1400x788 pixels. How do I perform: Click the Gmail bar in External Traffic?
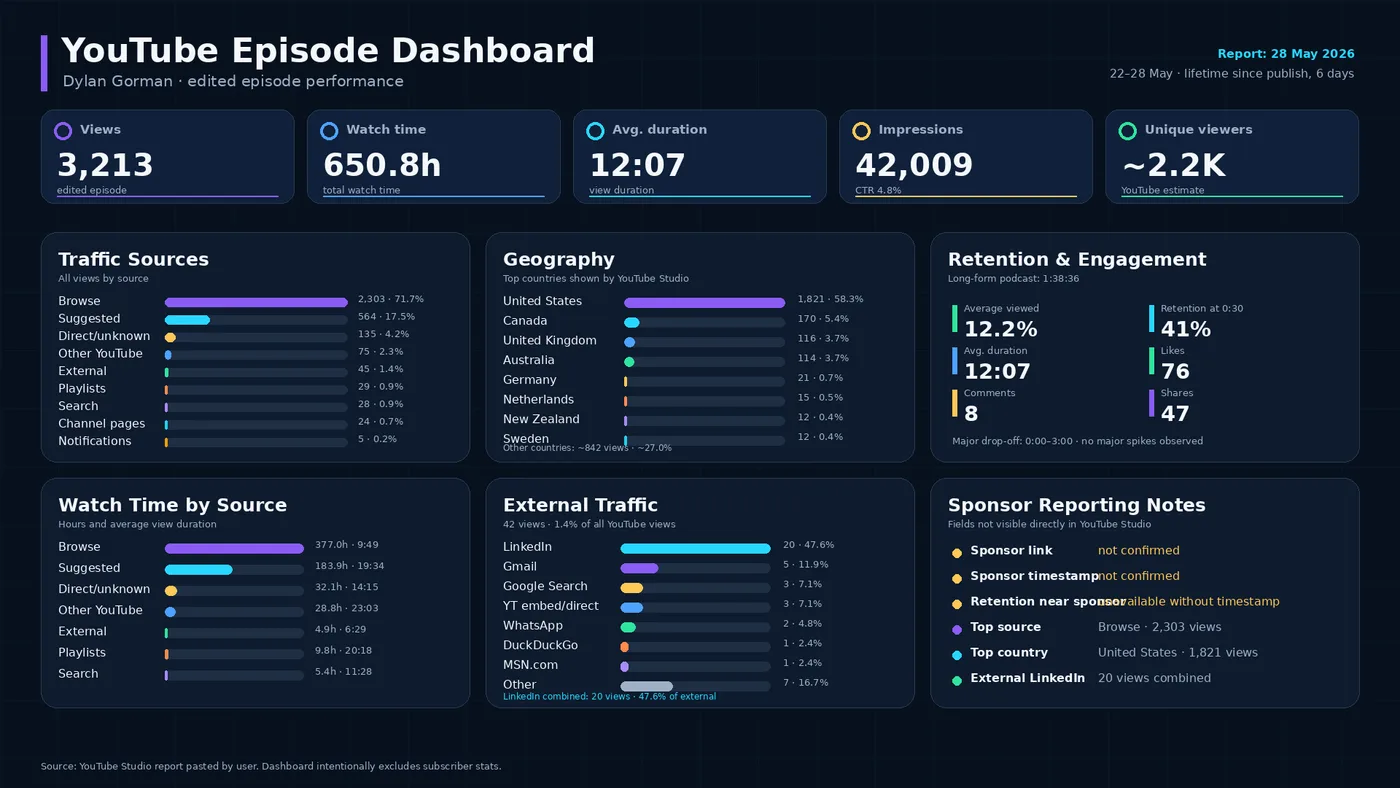click(x=639, y=568)
